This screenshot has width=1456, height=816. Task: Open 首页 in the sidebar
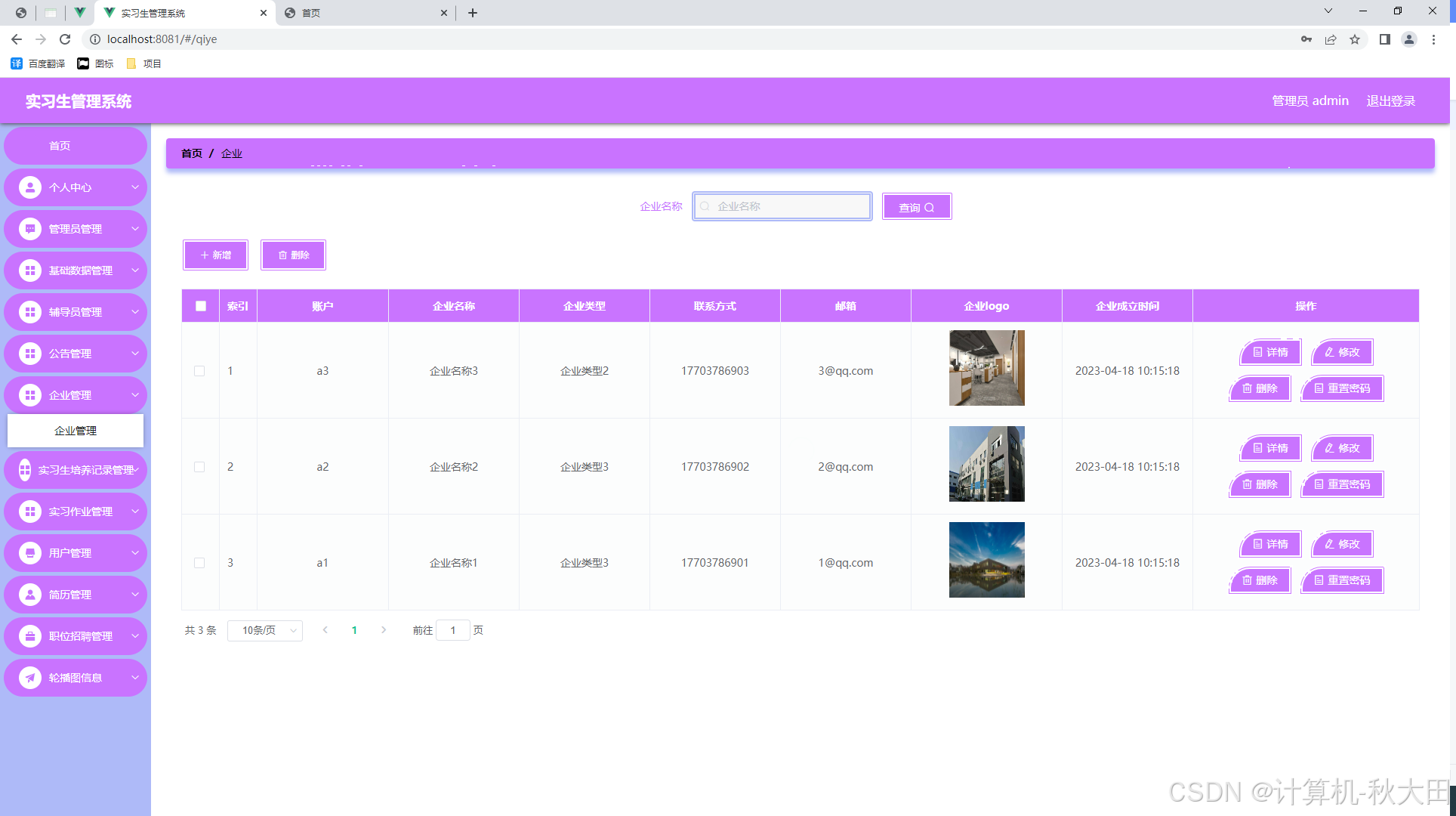click(76, 146)
